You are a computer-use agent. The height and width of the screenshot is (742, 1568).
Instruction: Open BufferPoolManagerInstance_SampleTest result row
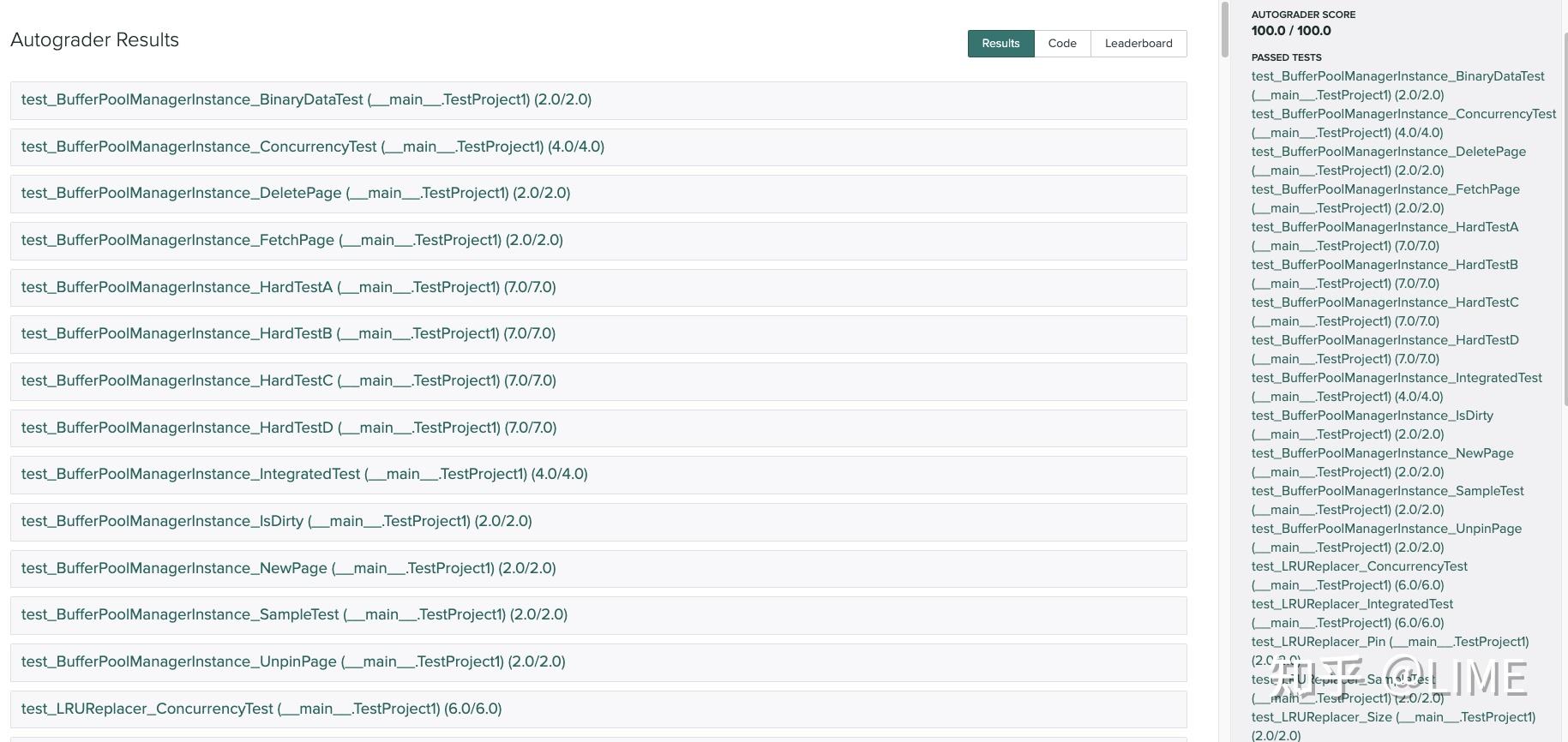point(598,615)
